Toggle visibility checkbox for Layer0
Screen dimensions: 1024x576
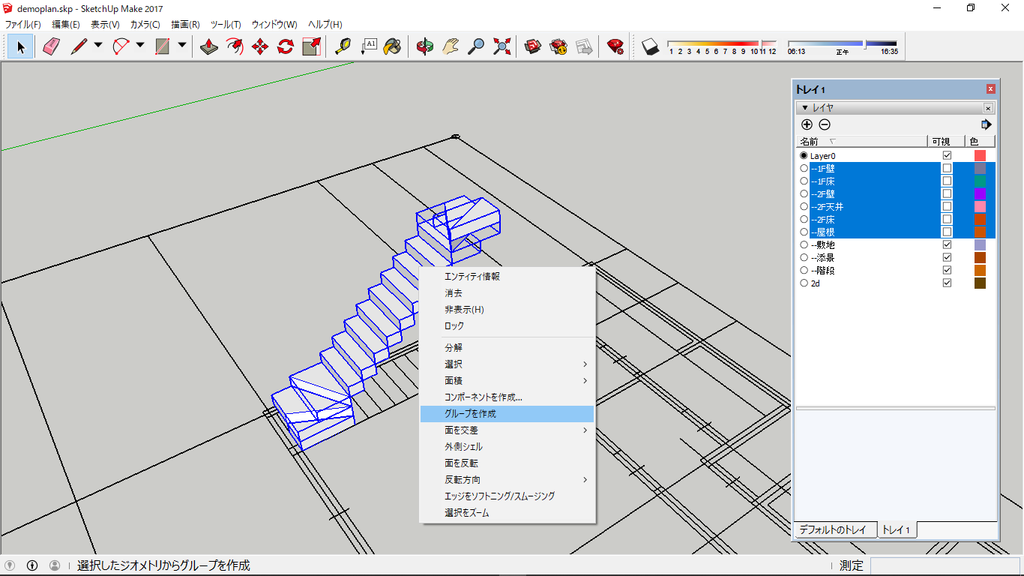[947, 155]
